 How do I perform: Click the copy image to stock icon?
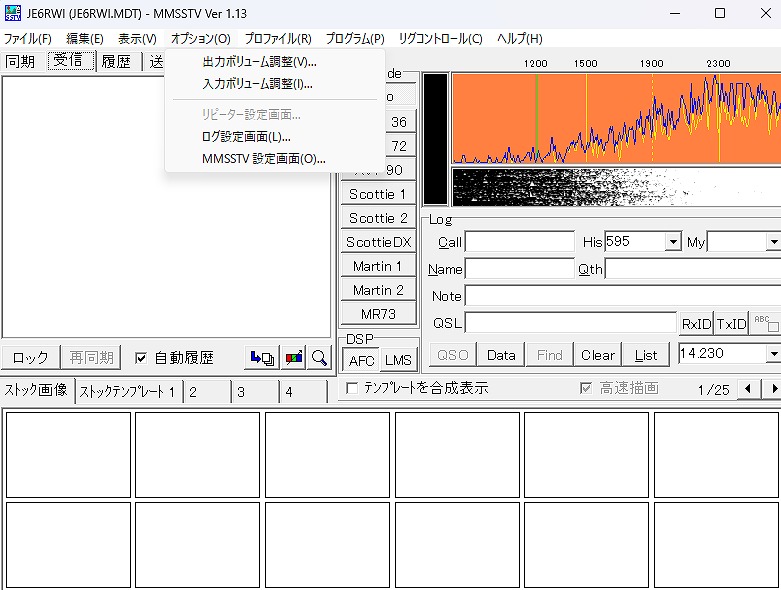(262, 357)
